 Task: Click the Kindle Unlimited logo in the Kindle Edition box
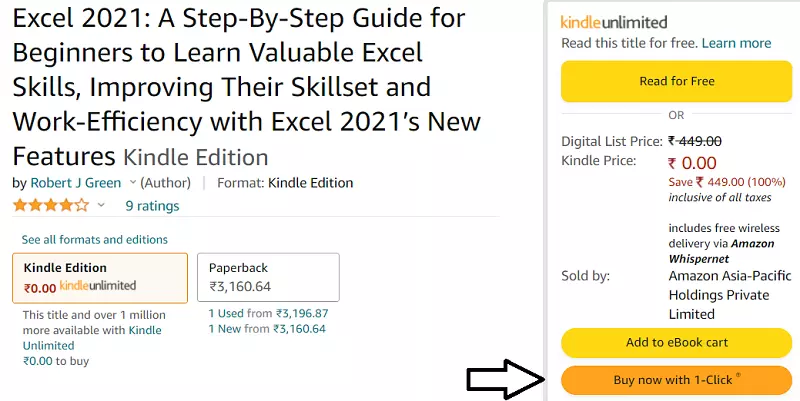(98, 286)
